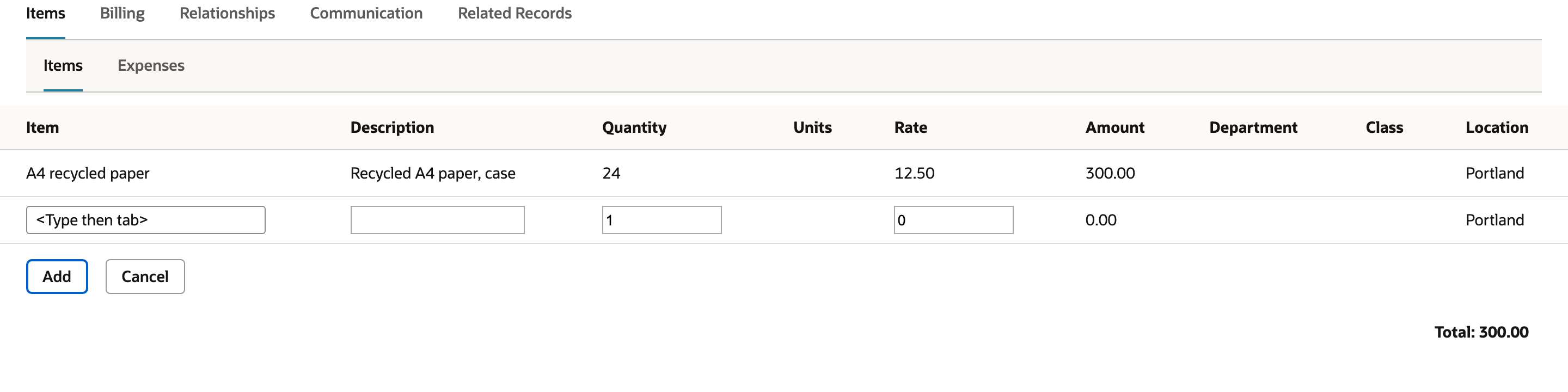Click the Quantity column header
1568x392 pixels.
[634, 128]
